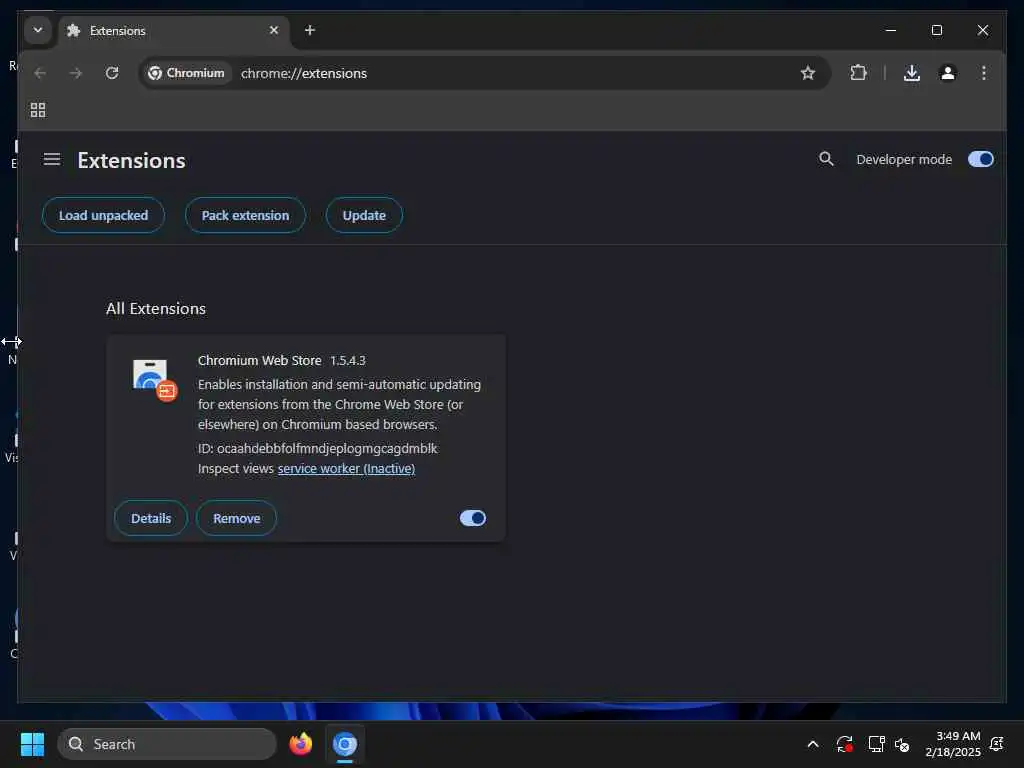Go back to previous page
This screenshot has width=1024, height=768.
[40, 72]
